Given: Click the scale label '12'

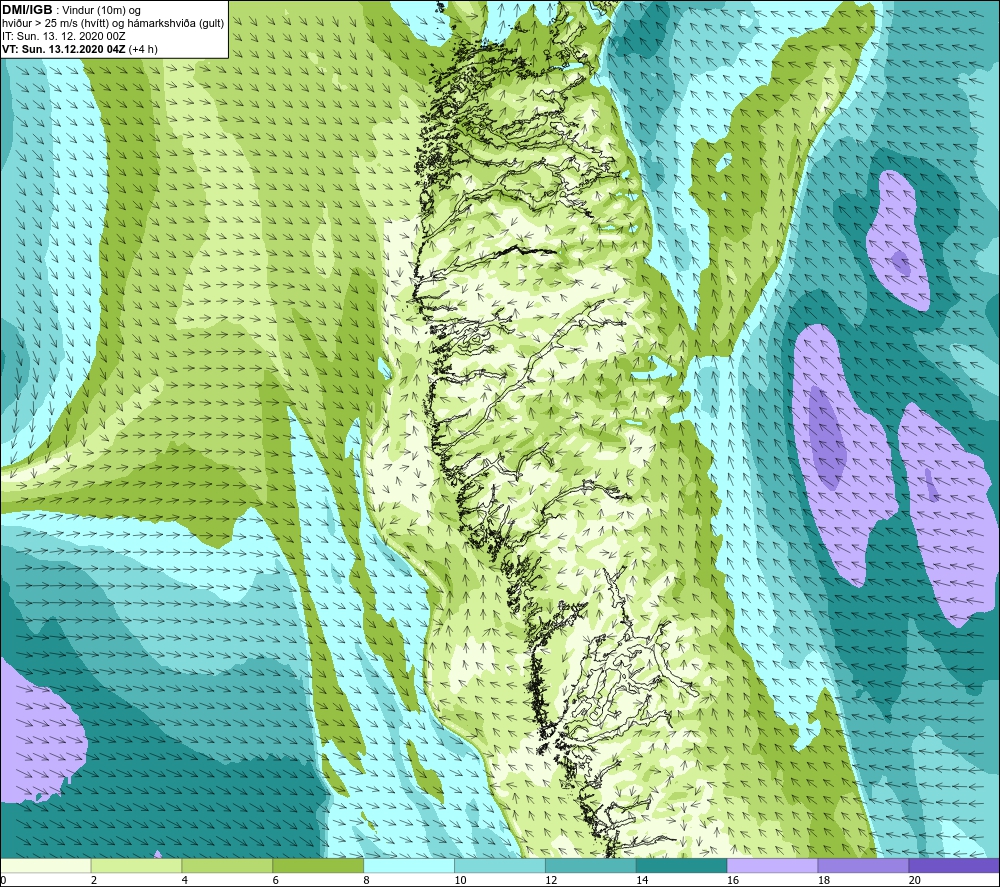Looking at the screenshot, I should click(551, 880).
